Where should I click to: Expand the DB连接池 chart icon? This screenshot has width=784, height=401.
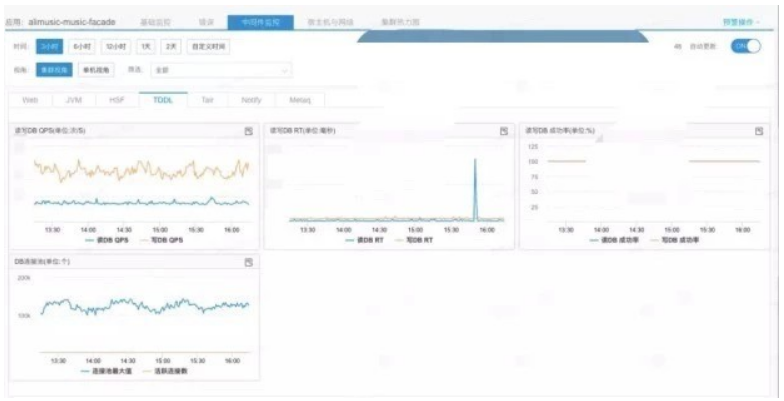(248, 262)
